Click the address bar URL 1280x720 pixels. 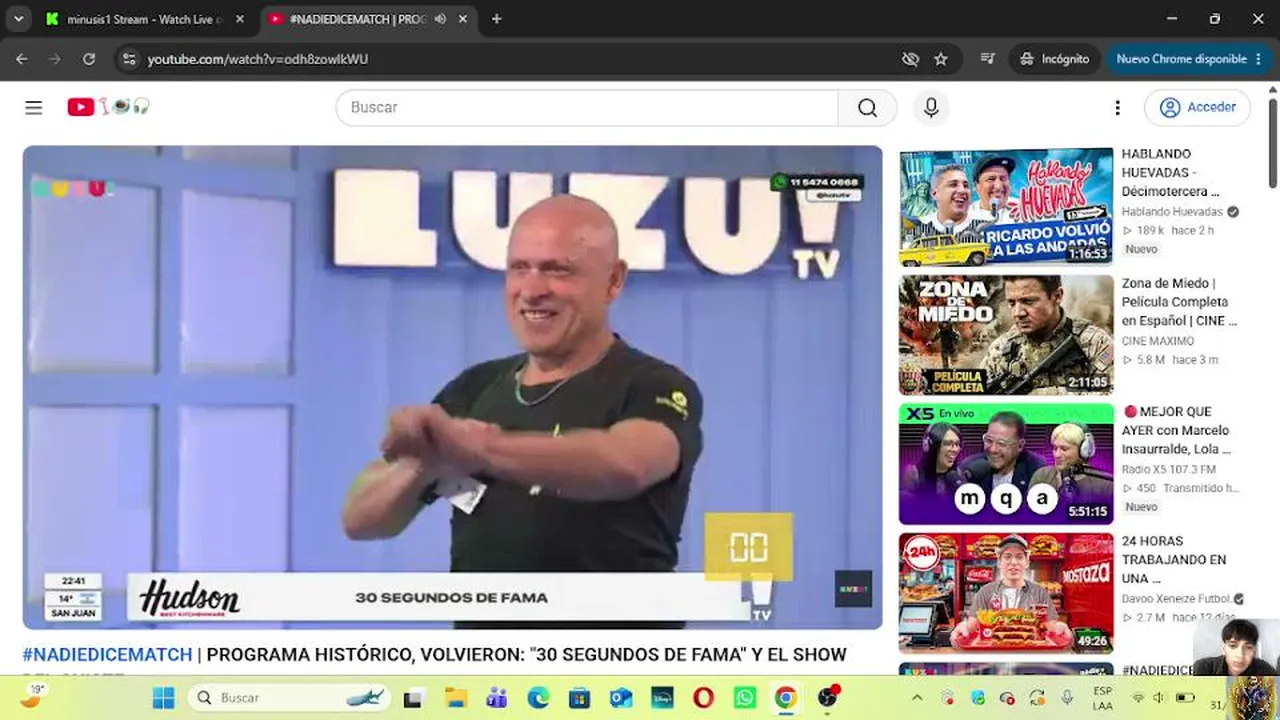click(258, 59)
